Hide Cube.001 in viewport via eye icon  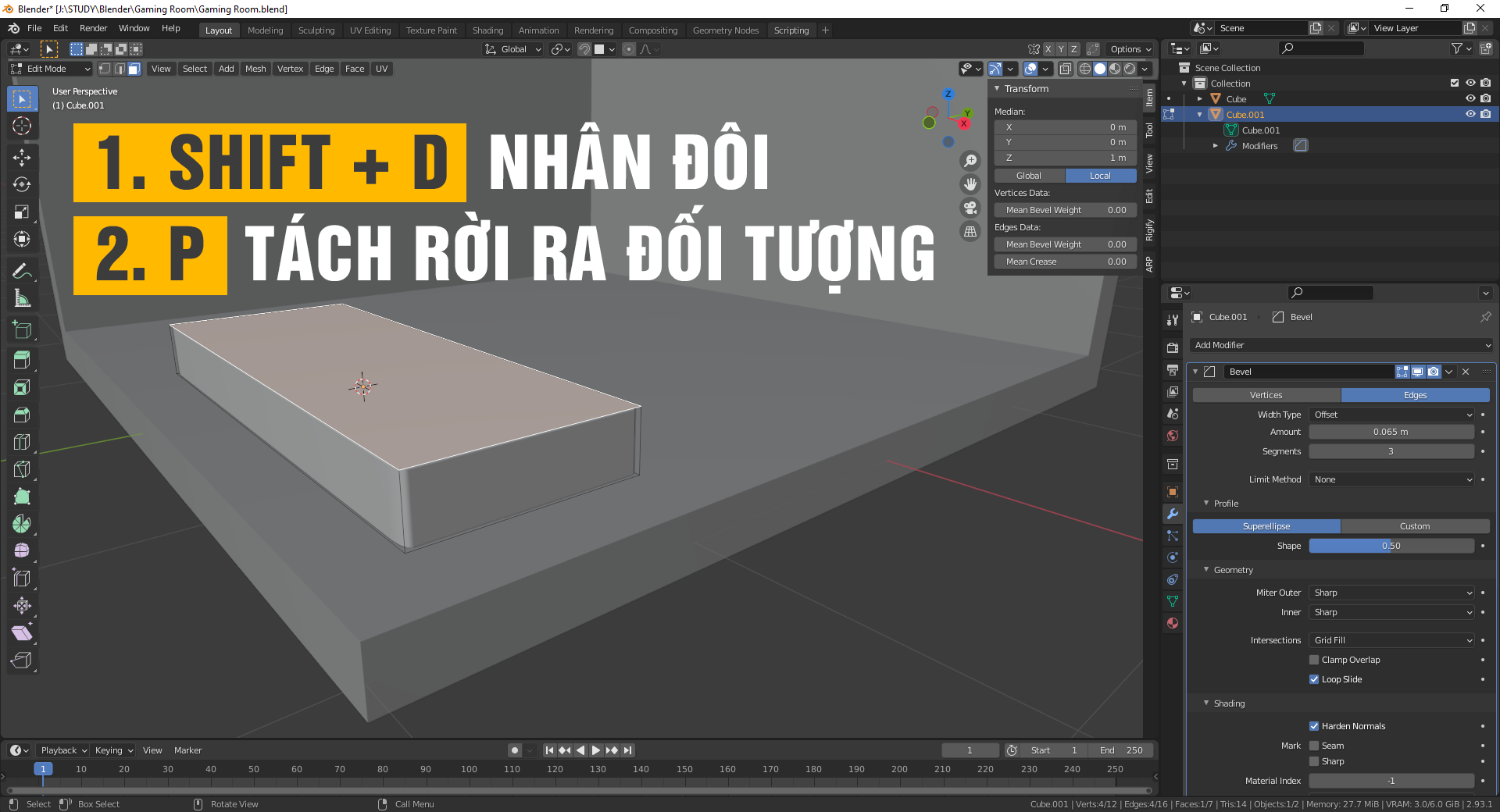pos(1470,114)
